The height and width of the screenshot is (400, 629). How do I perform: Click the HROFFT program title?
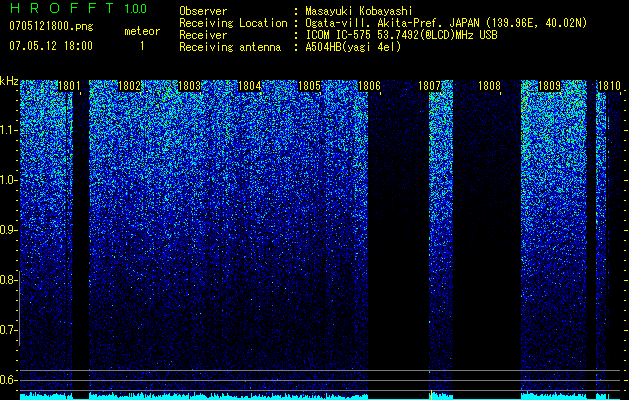(x=62, y=8)
